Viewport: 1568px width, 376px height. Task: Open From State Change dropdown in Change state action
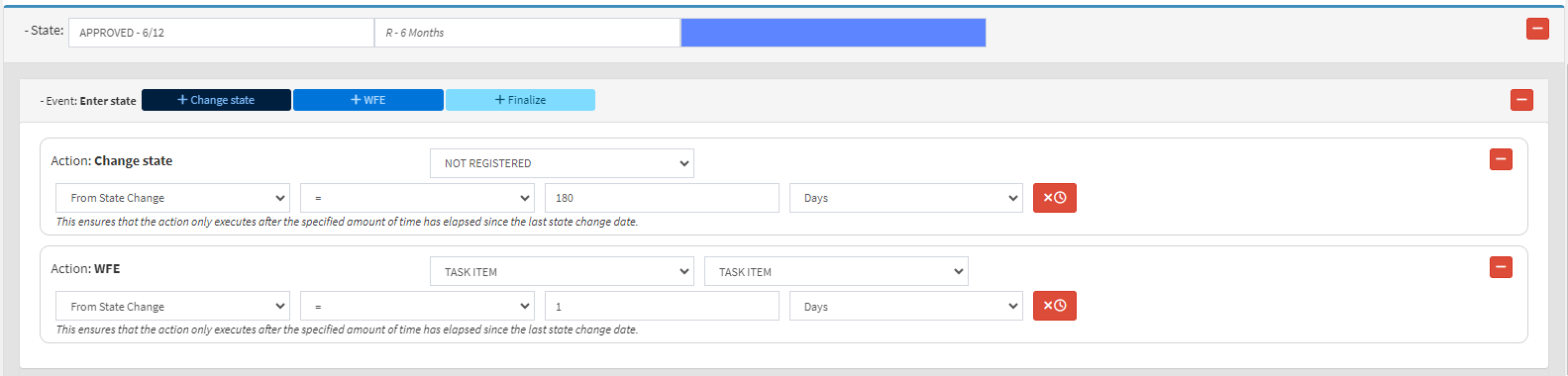[x=172, y=198]
